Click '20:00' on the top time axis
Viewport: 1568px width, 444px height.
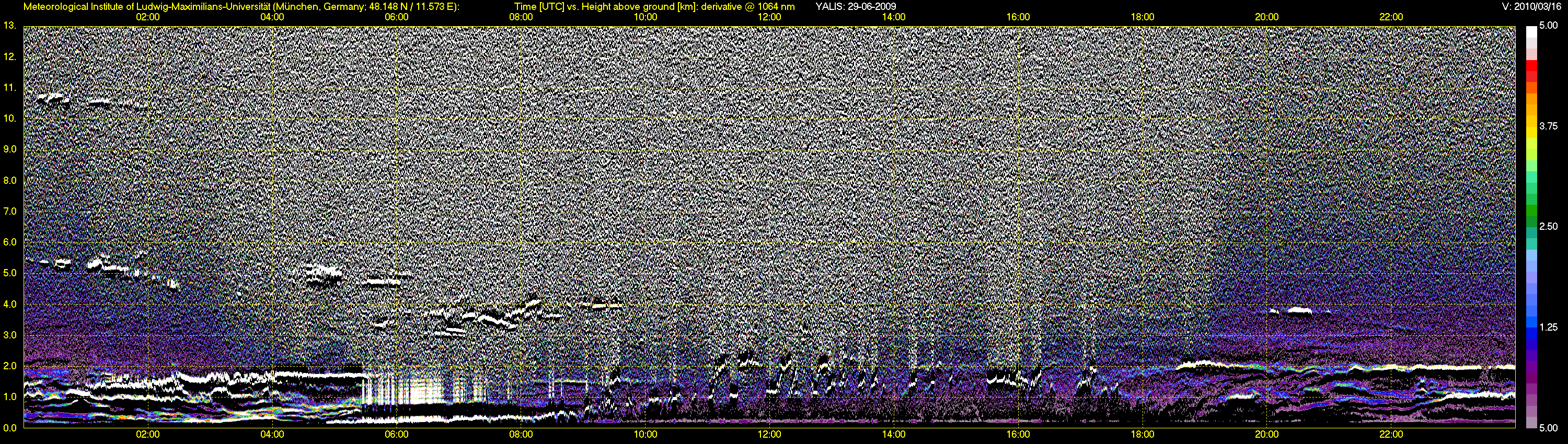coord(1267,17)
